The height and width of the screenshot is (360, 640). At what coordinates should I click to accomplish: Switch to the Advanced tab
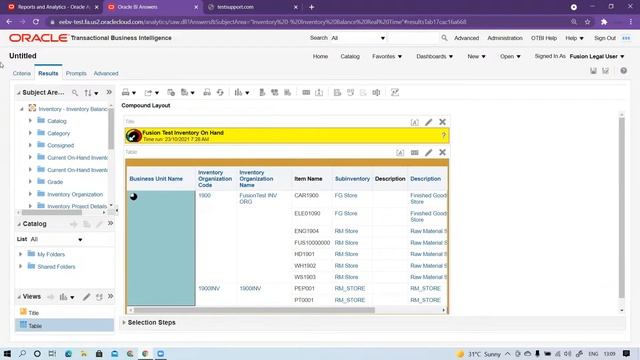(106, 73)
